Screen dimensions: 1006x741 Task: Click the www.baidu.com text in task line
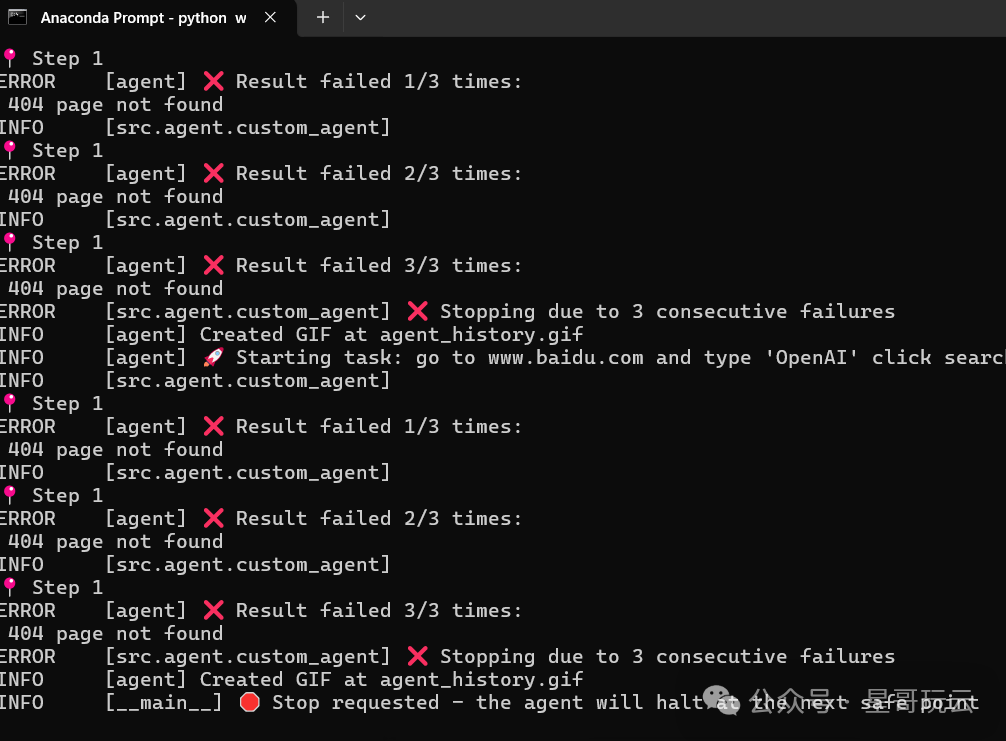(565, 357)
